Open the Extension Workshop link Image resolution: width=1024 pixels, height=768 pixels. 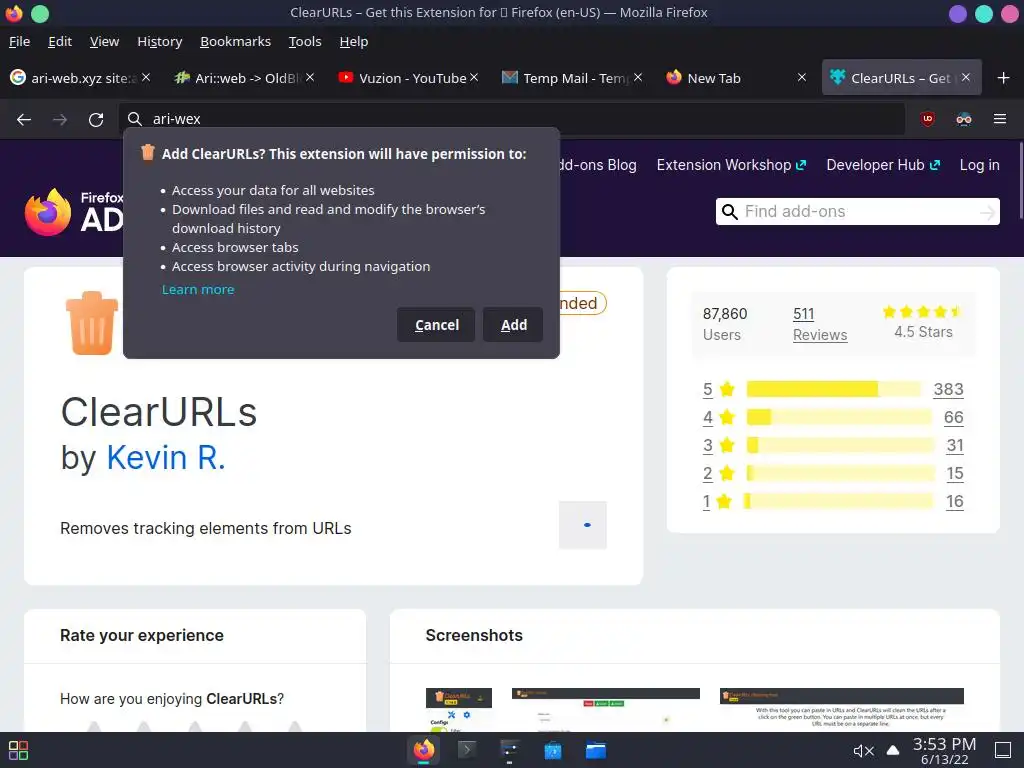tap(731, 165)
